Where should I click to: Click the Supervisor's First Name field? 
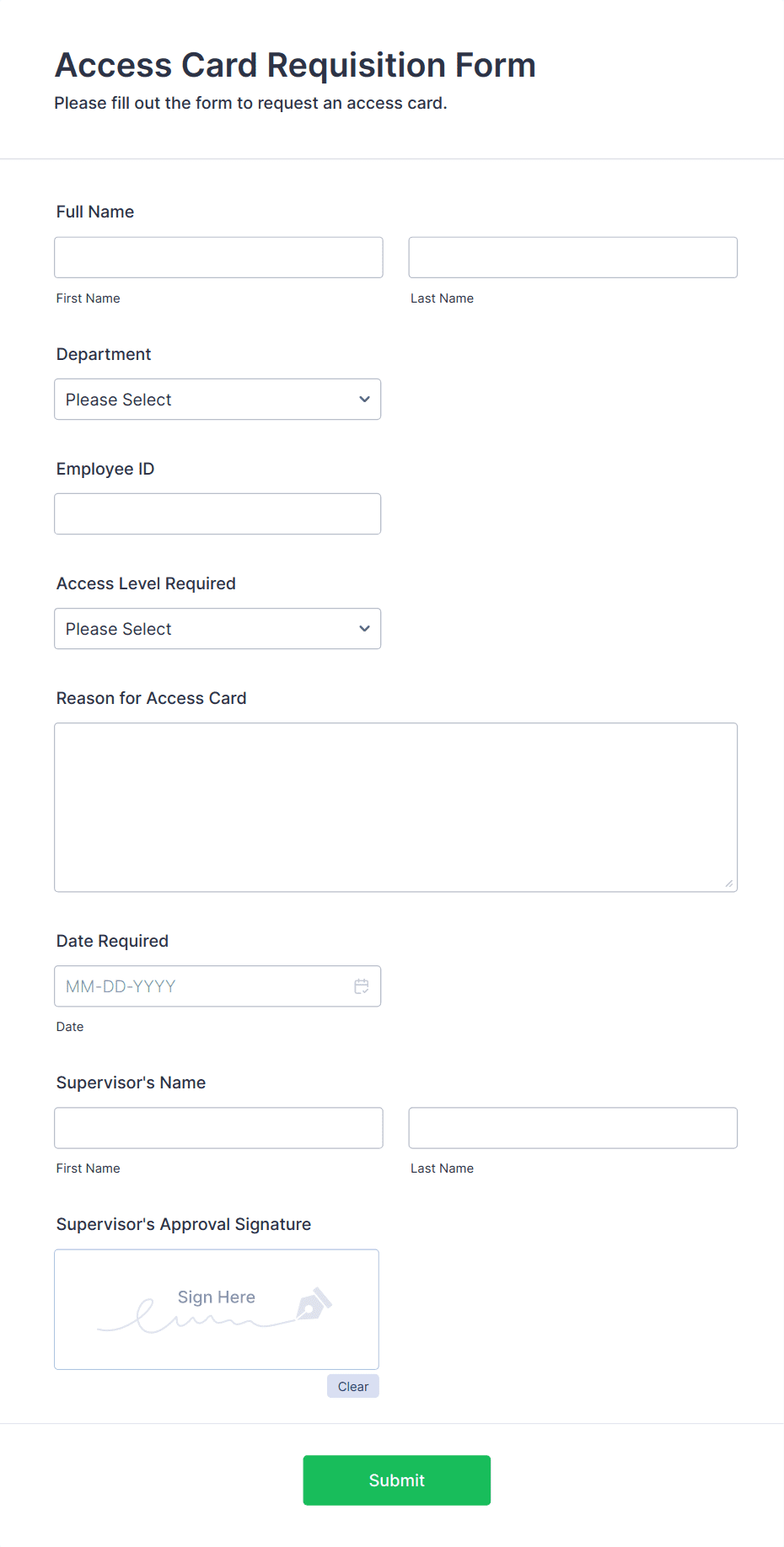click(x=218, y=1127)
